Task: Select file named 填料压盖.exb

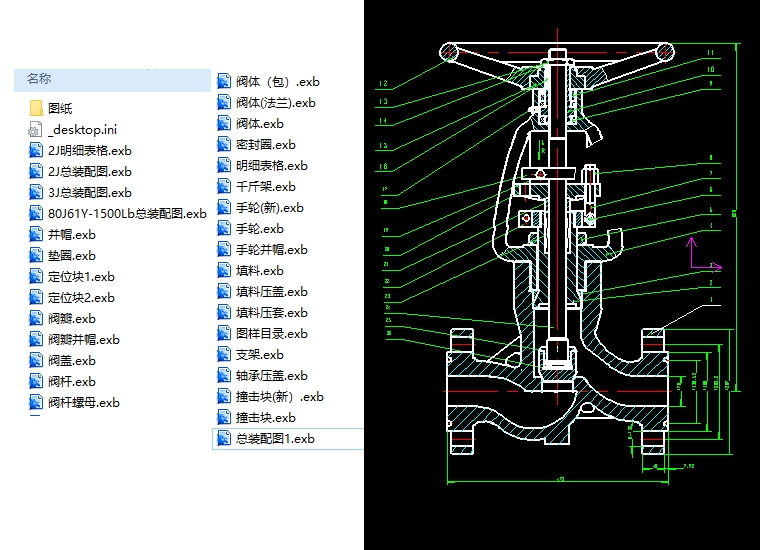Action: [271, 292]
